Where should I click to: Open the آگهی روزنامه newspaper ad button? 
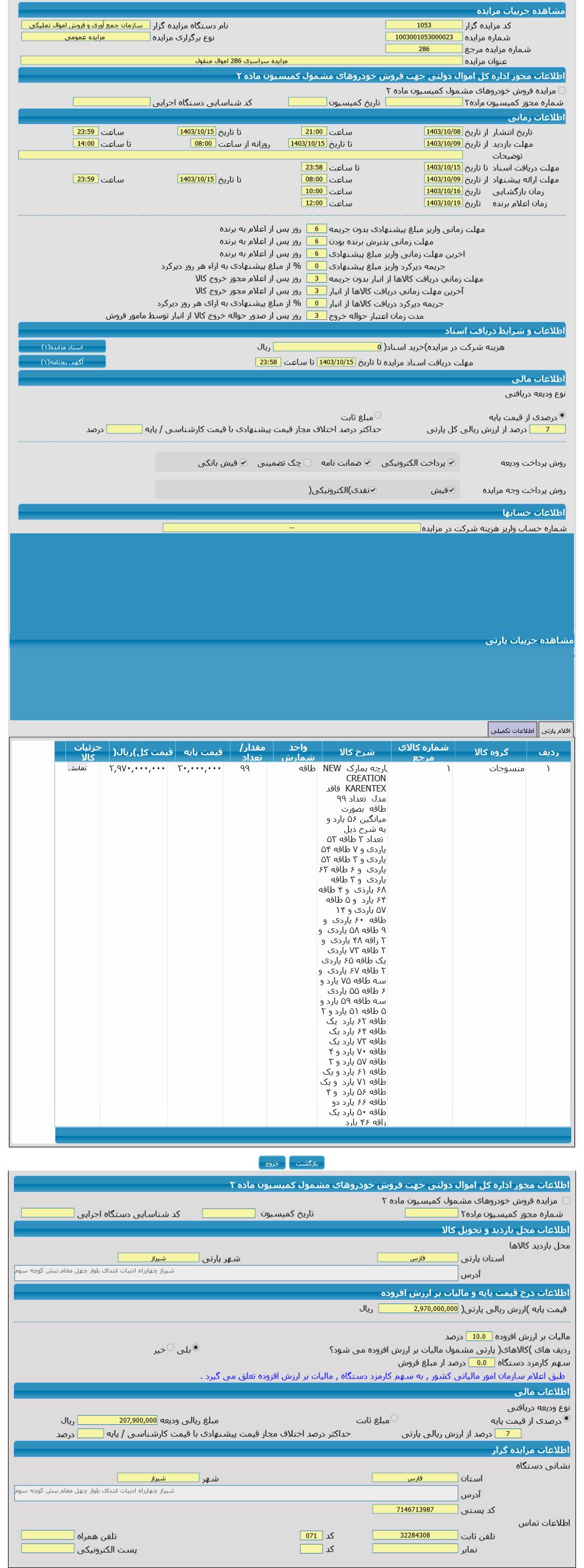coord(62,361)
